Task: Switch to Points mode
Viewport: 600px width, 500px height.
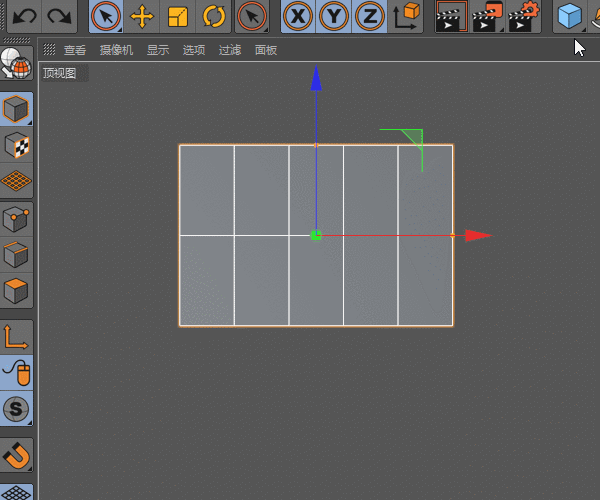Action: click(x=16, y=219)
